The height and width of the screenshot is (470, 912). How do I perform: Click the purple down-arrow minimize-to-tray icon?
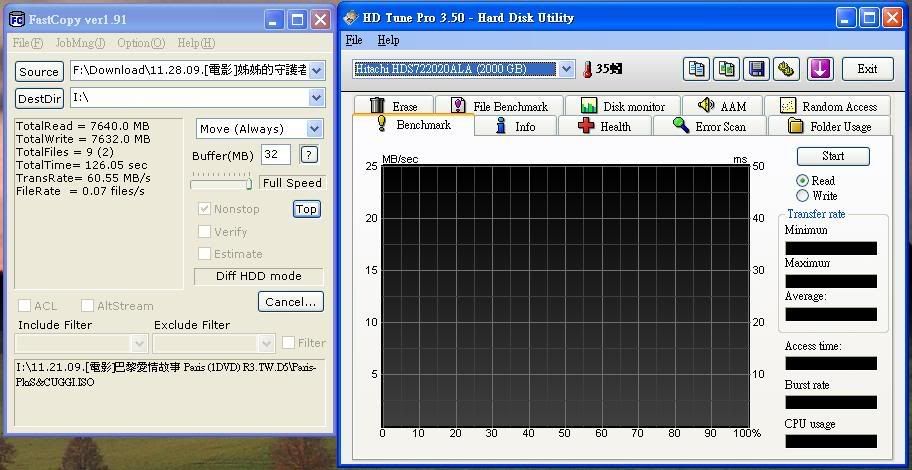820,69
